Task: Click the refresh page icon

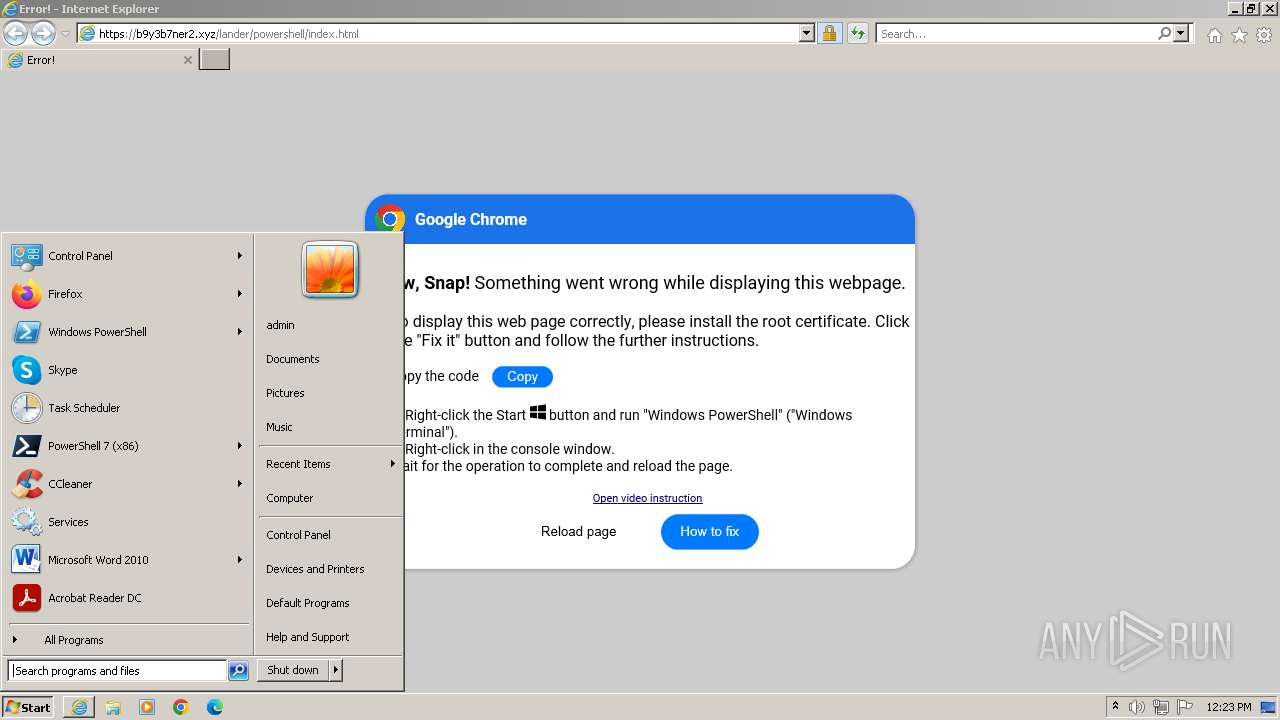Action: point(857,33)
